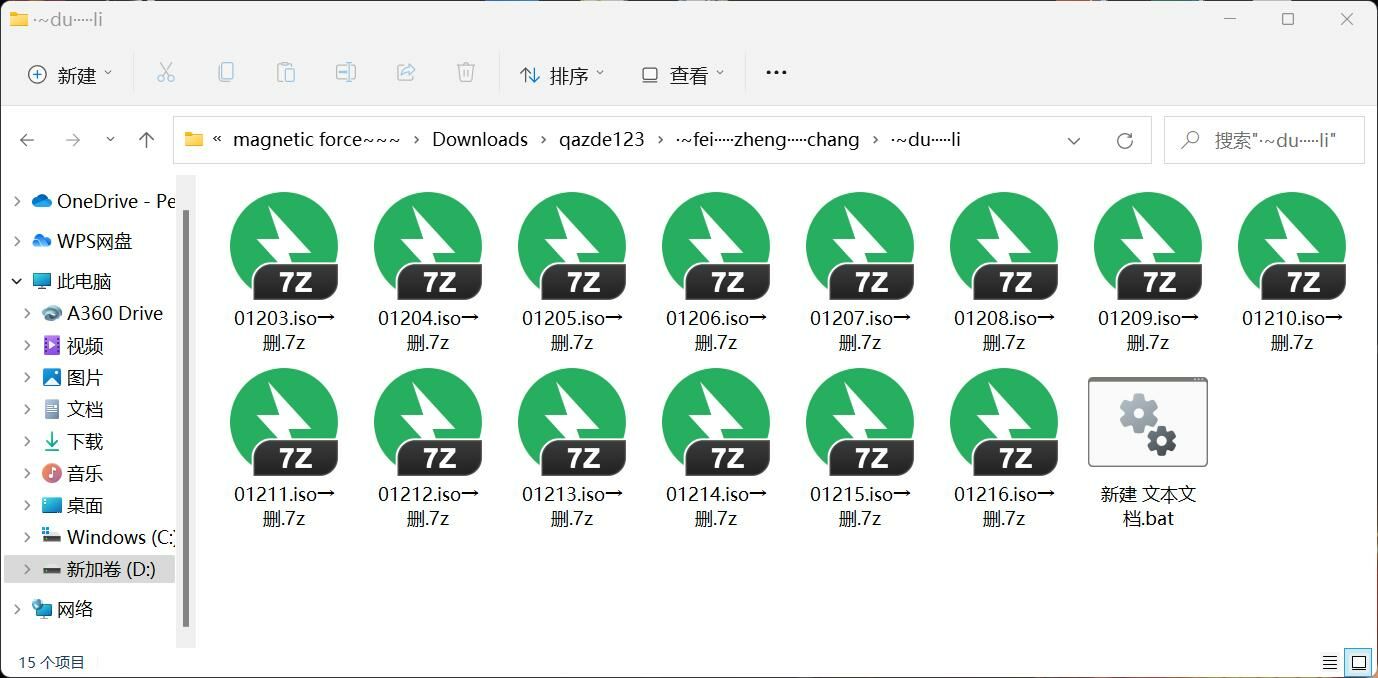Viewport: 1378px width, 678px height.
Task: Click the Rename icon in toolbar
Action: coord(346,73)
